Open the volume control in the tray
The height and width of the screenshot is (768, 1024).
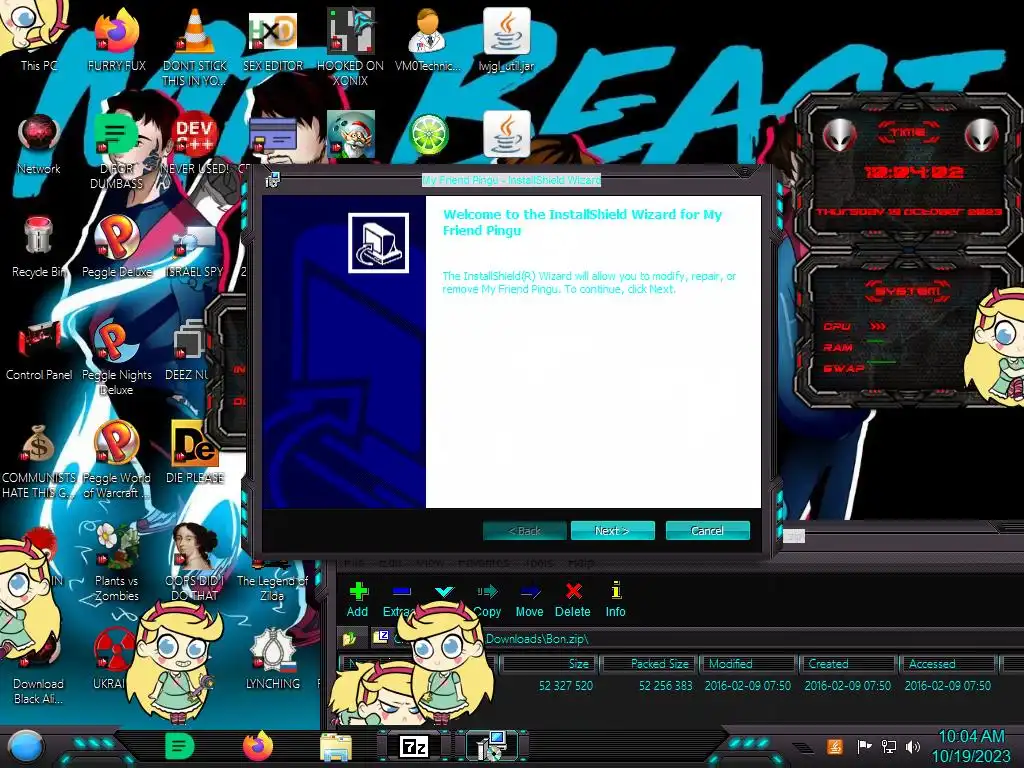pyautogui.click(x=913, y=746)
